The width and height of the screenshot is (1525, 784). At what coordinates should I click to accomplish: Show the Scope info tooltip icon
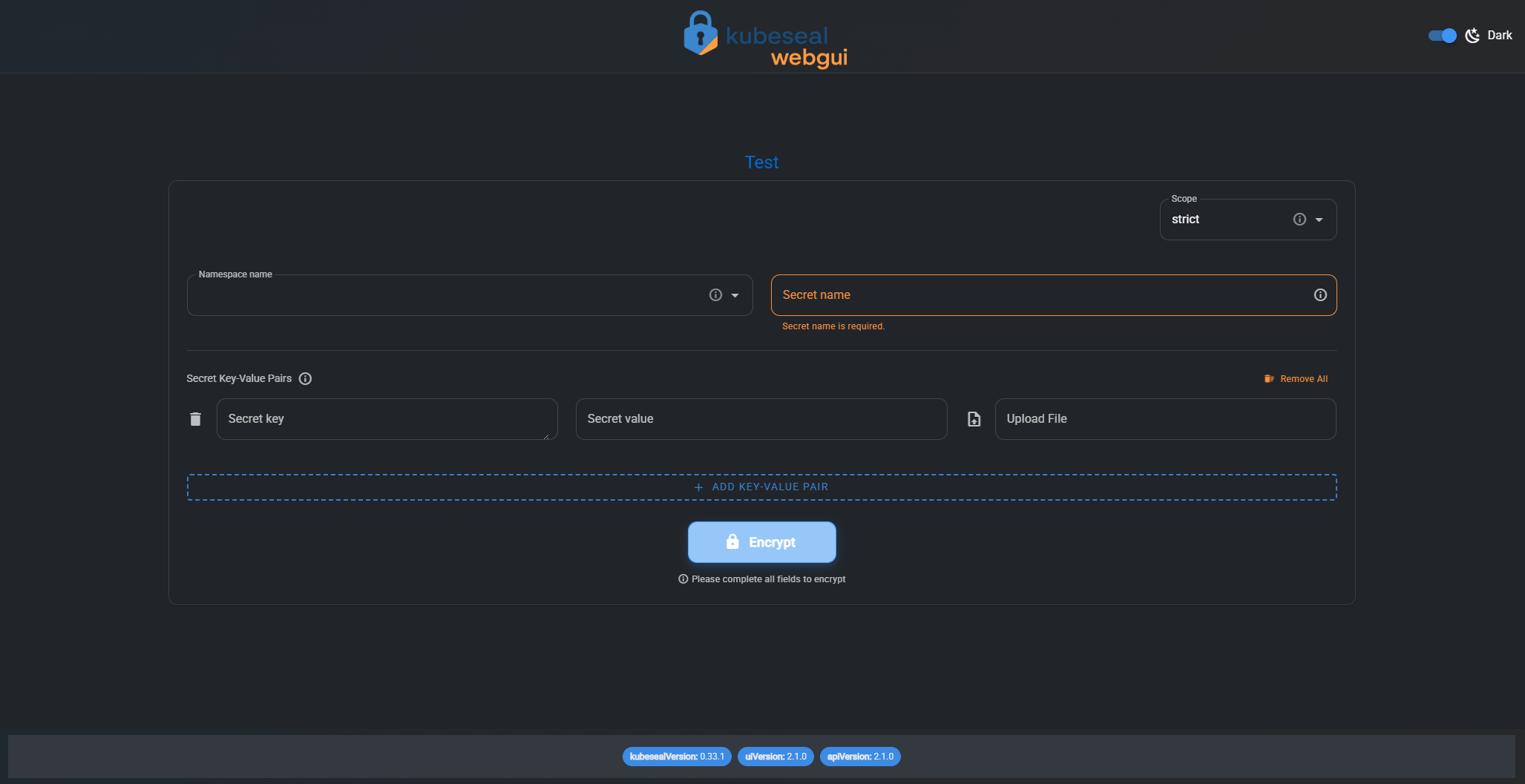click(x=1299, y=220)
